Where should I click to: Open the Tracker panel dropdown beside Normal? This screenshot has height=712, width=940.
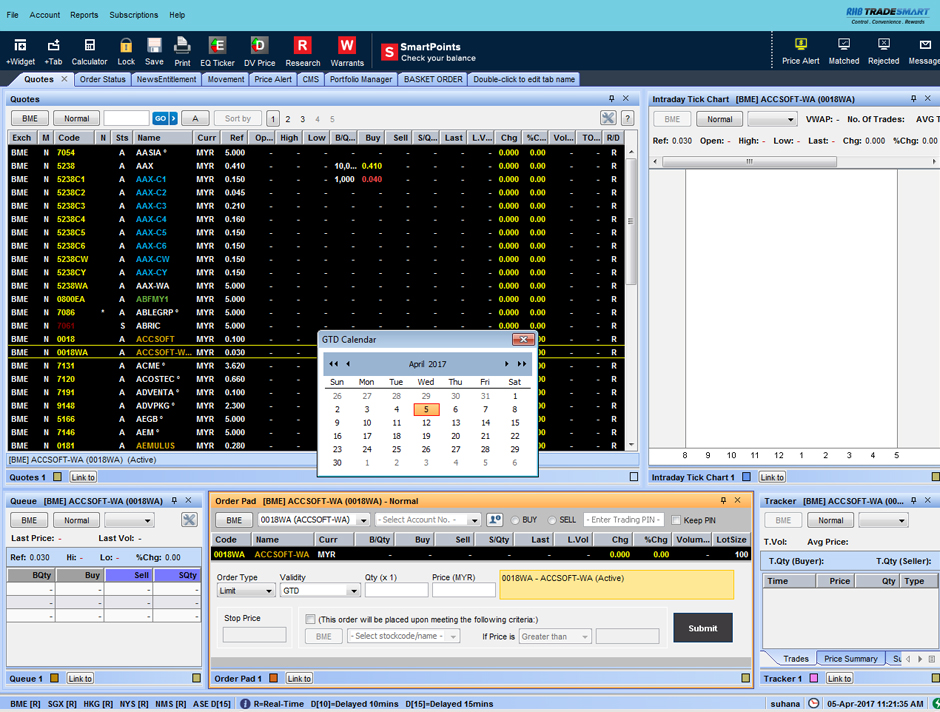(883, 520)
